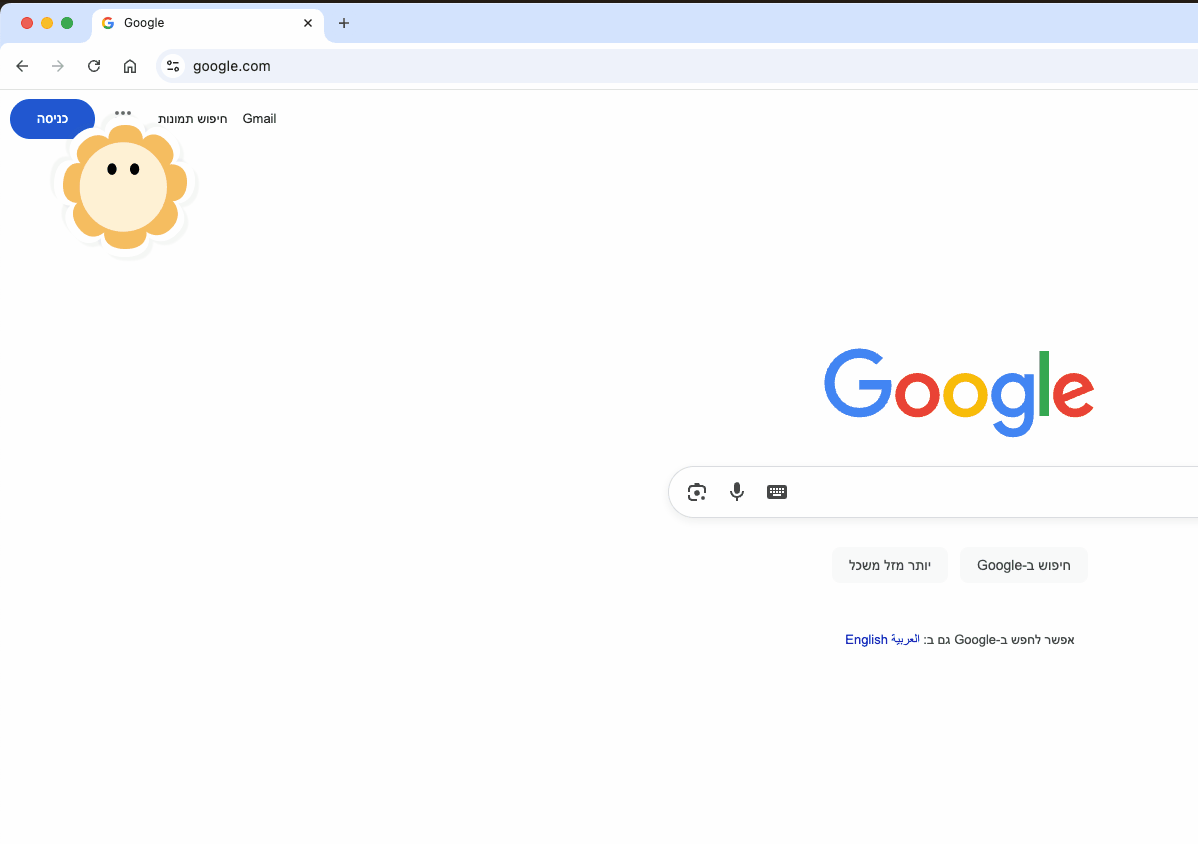Start voice search with microphone icon

737,492
